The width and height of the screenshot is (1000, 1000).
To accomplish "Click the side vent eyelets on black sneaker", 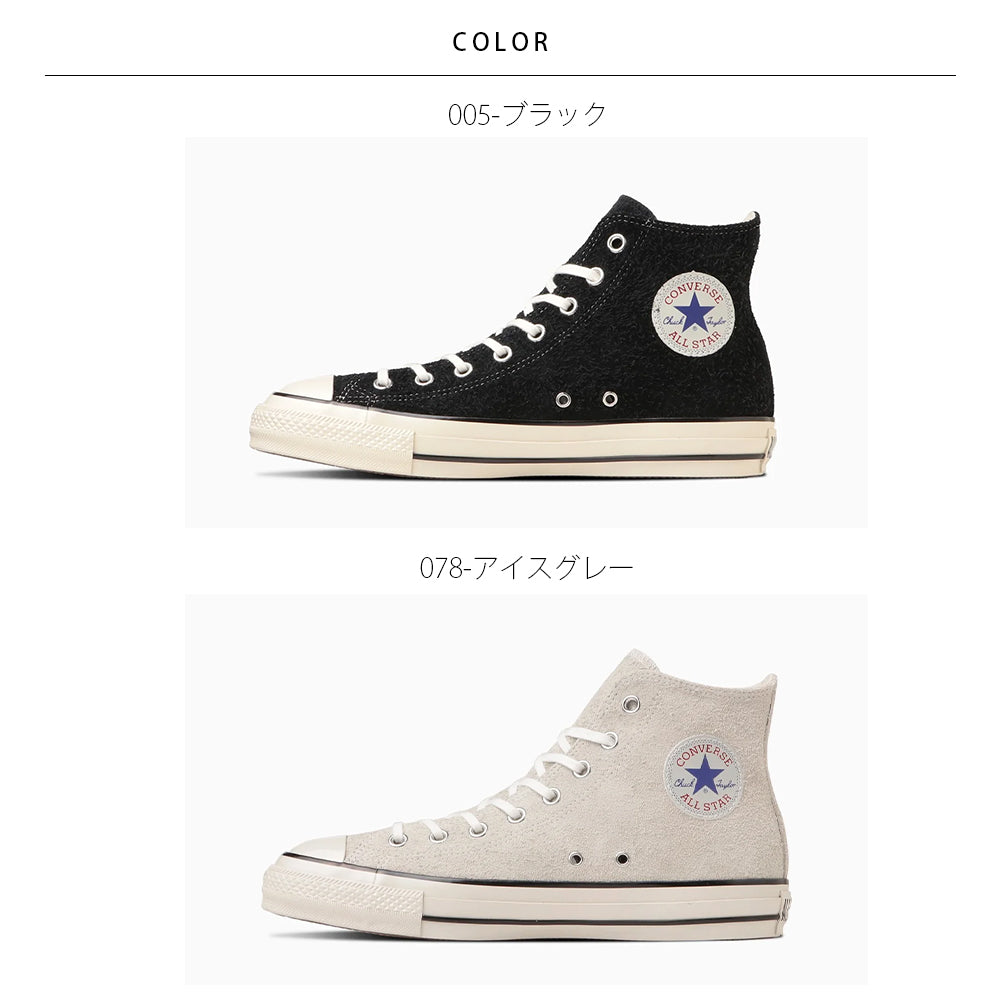I will point(586,399).
